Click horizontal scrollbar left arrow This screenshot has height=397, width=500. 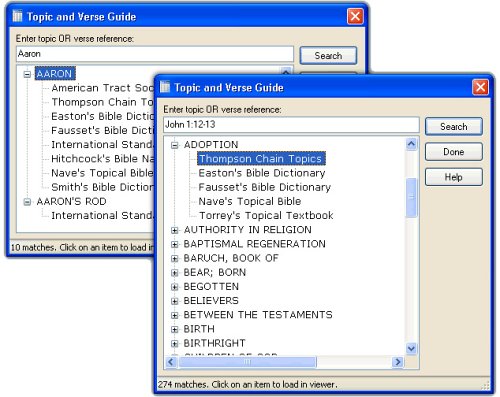click(x=171, y=362)
